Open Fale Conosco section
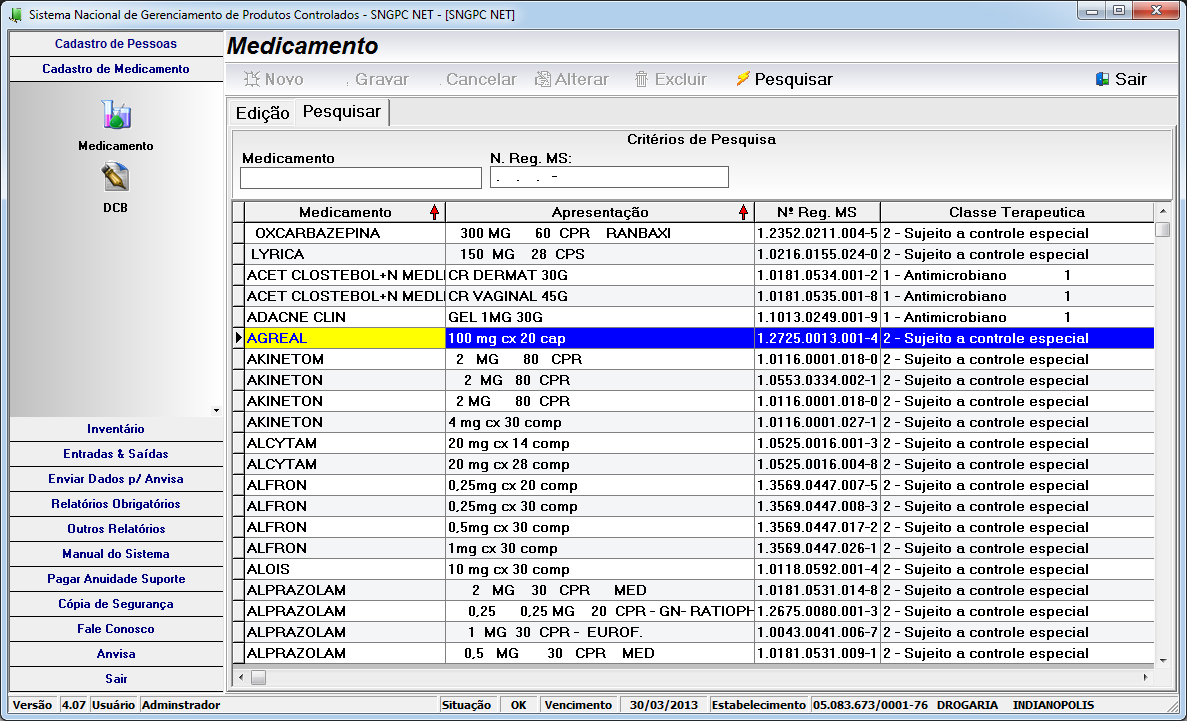 [116, 629]
